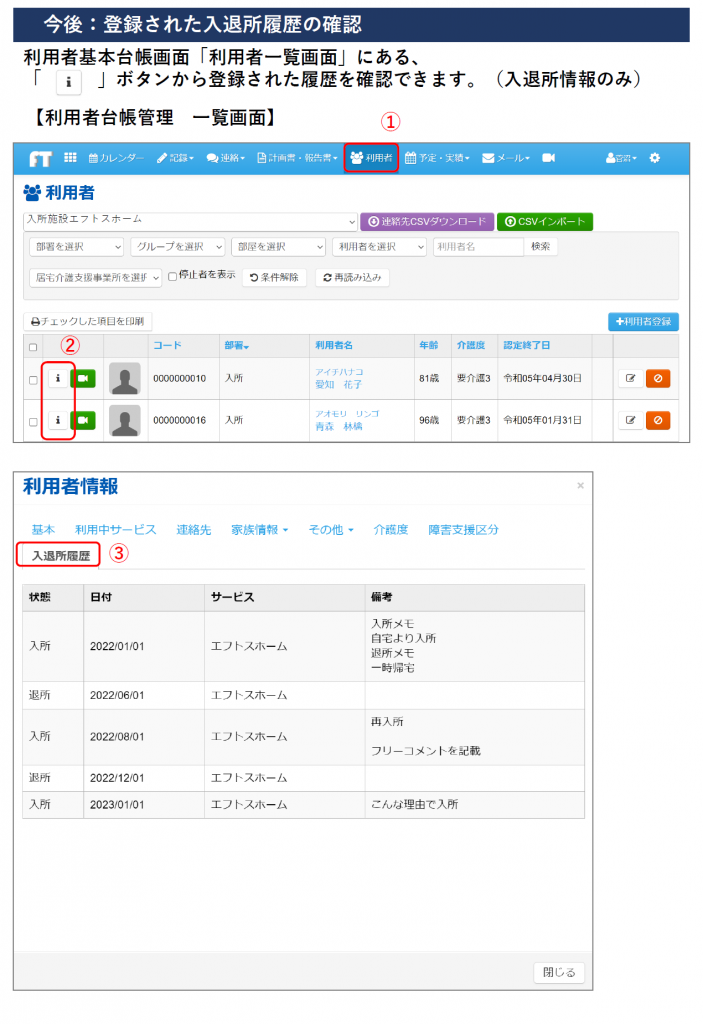Click orange stop icon for 愛知 花子
The height and width of the screenshot is (1024, 703).
(658, 379)
